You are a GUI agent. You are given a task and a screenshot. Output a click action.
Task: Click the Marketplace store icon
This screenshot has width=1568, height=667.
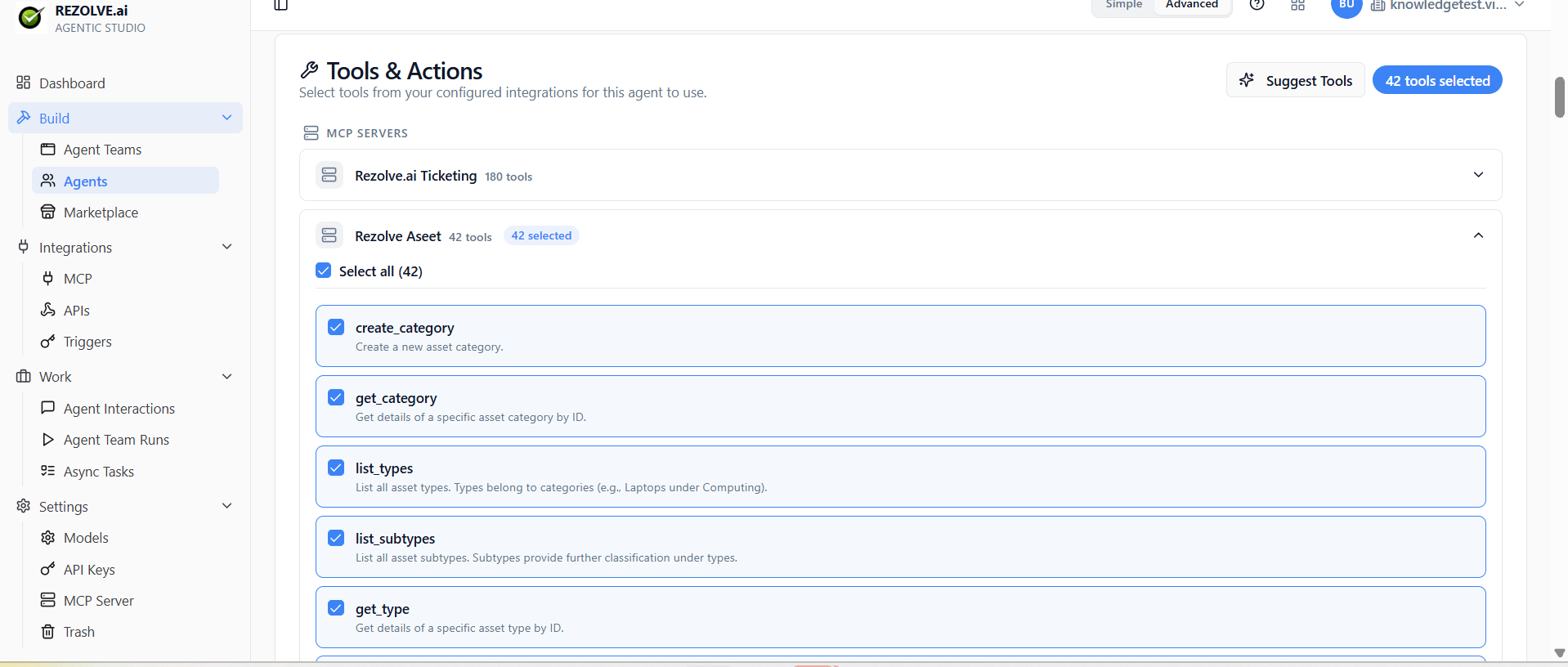click(x=48, y=213)
